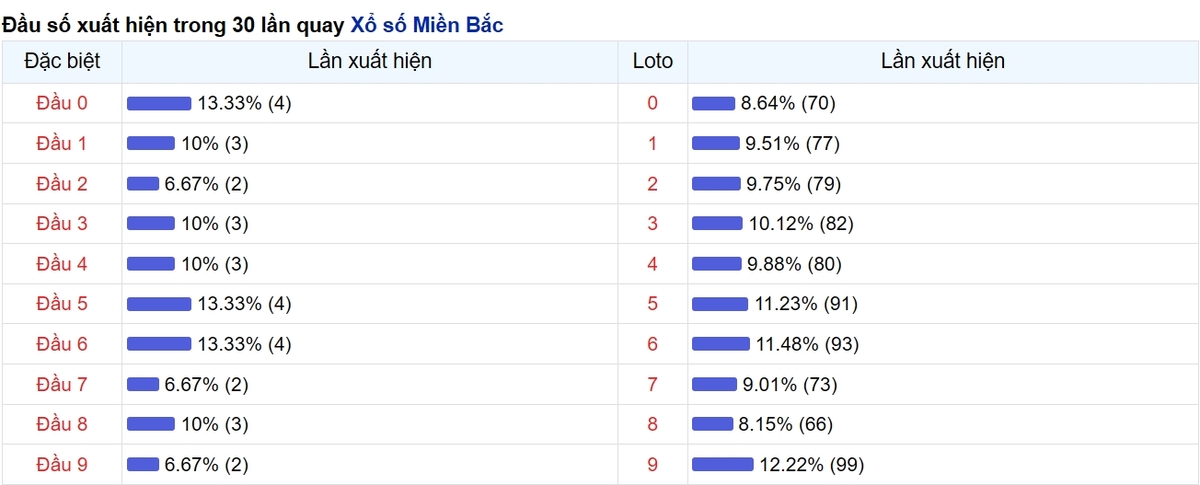Select the Đầu 6 row label

(x=61, y=344)
